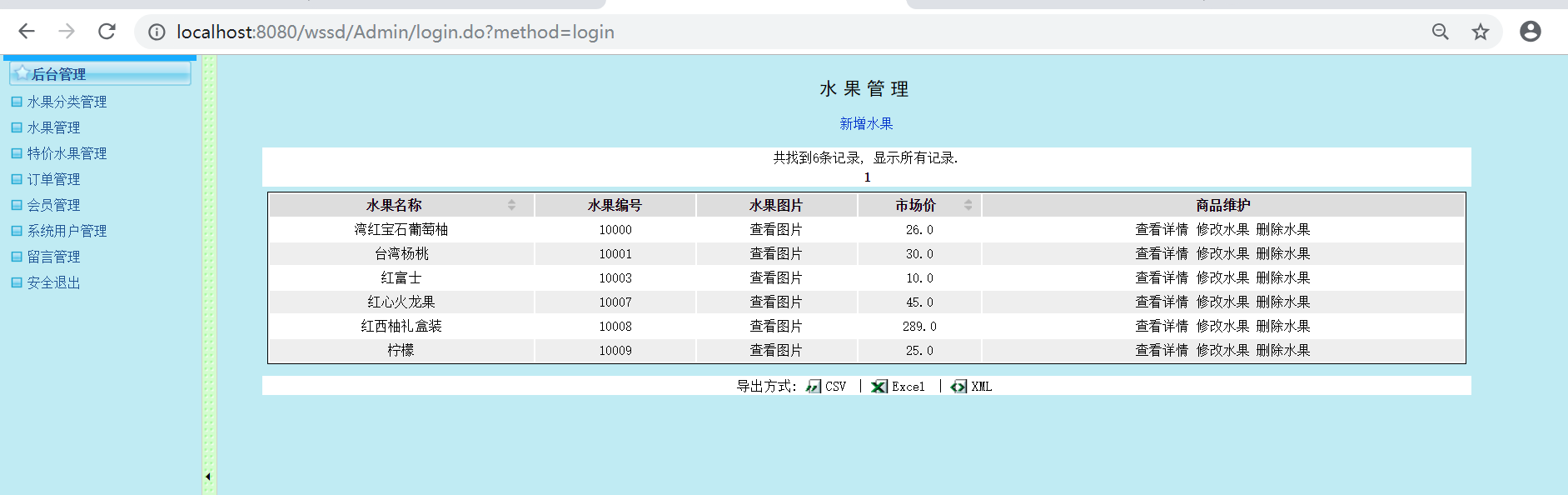Export table using the CSV icon
Image resolution: width=1568 pixels, height=495 pixels.
tap(814, 387)
